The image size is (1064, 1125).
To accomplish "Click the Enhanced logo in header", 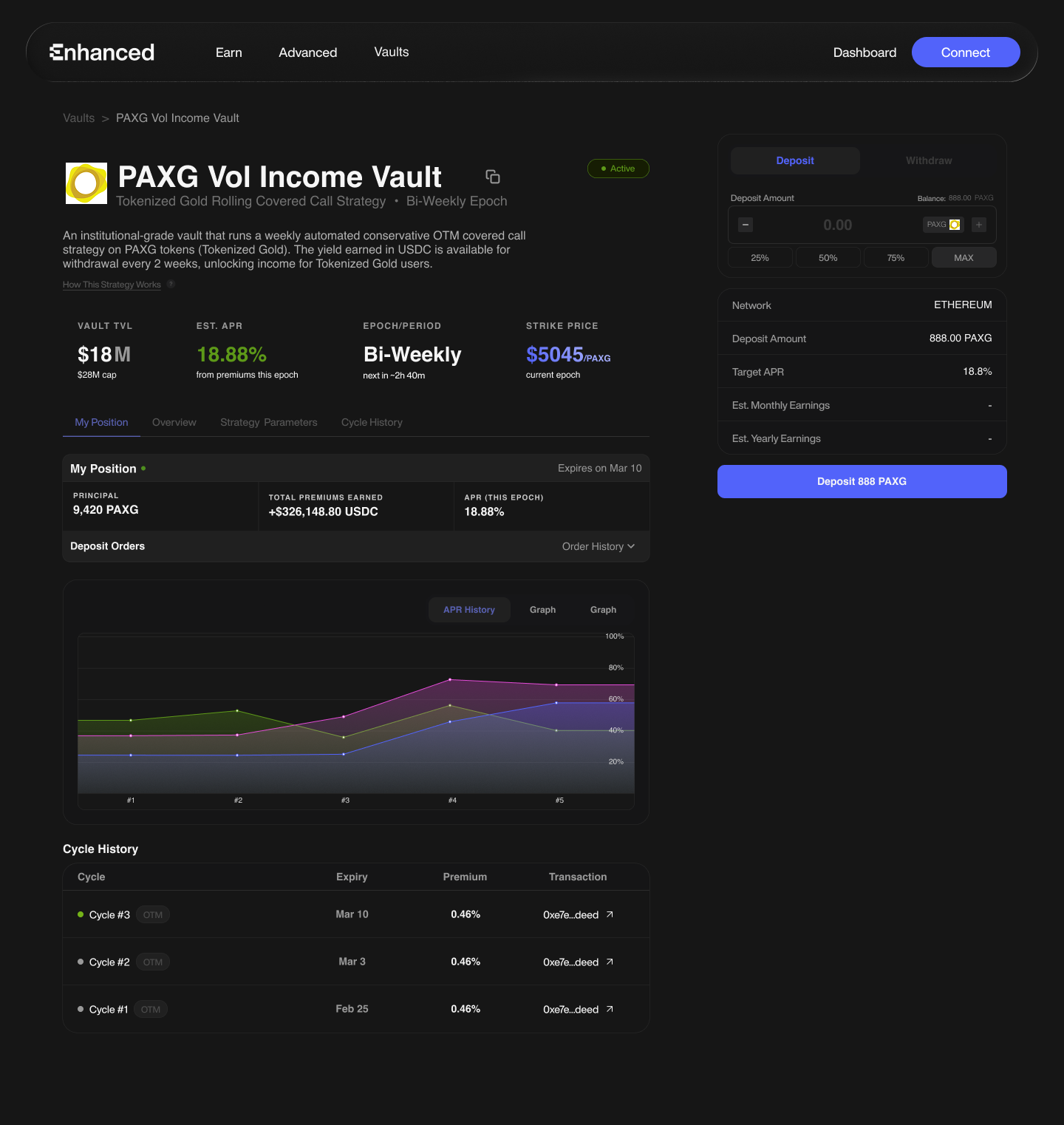I will coord(102,52).
